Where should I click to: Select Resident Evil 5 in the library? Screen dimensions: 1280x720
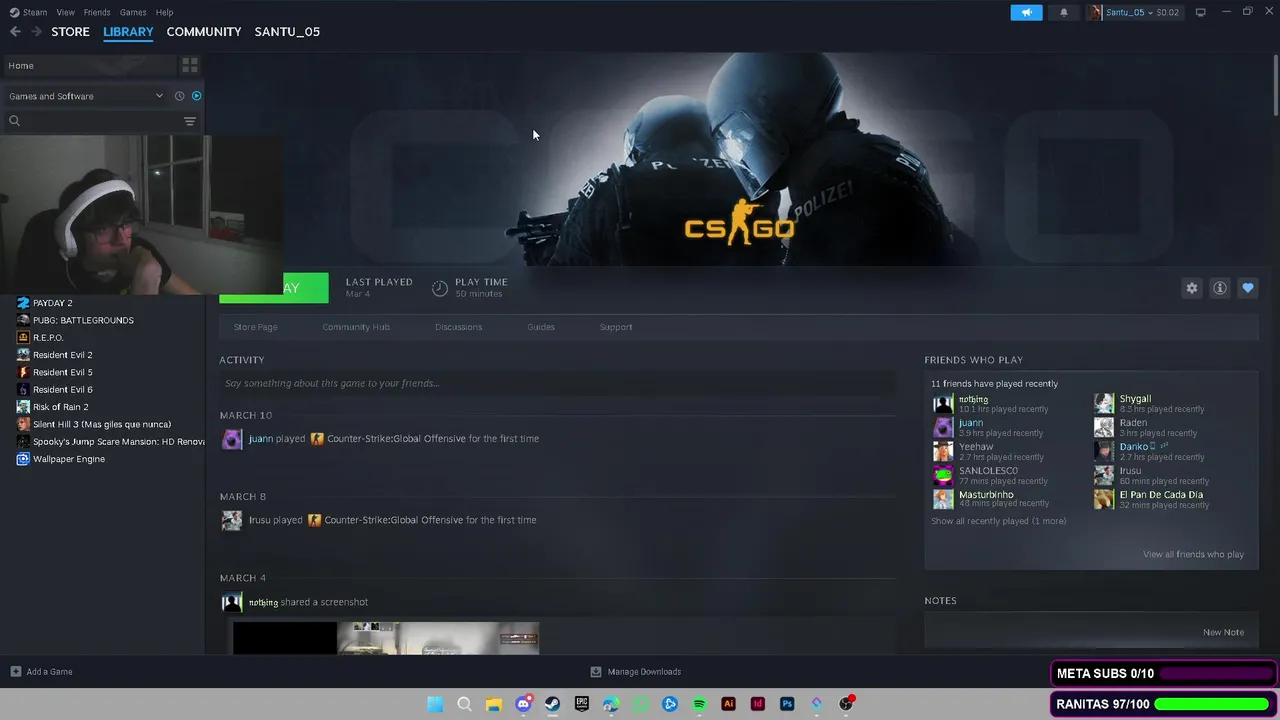(62, 372)
